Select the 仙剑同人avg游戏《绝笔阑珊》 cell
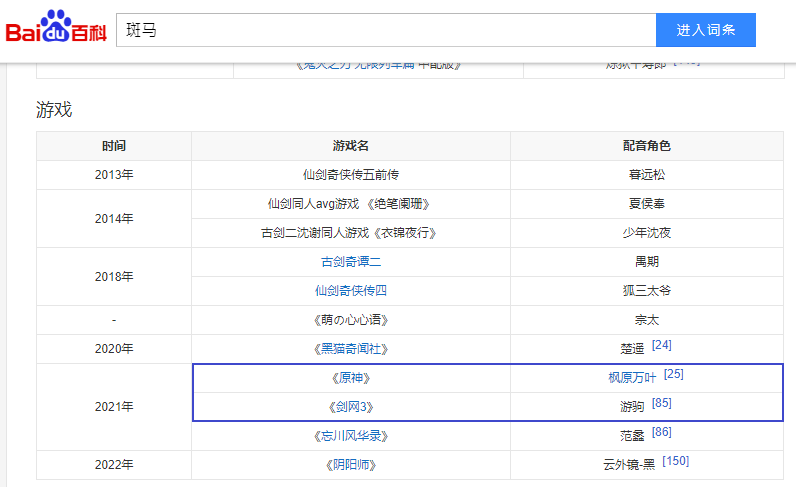Image resolution: width=796 pixels, height=487 pixels. click(351, 204)
